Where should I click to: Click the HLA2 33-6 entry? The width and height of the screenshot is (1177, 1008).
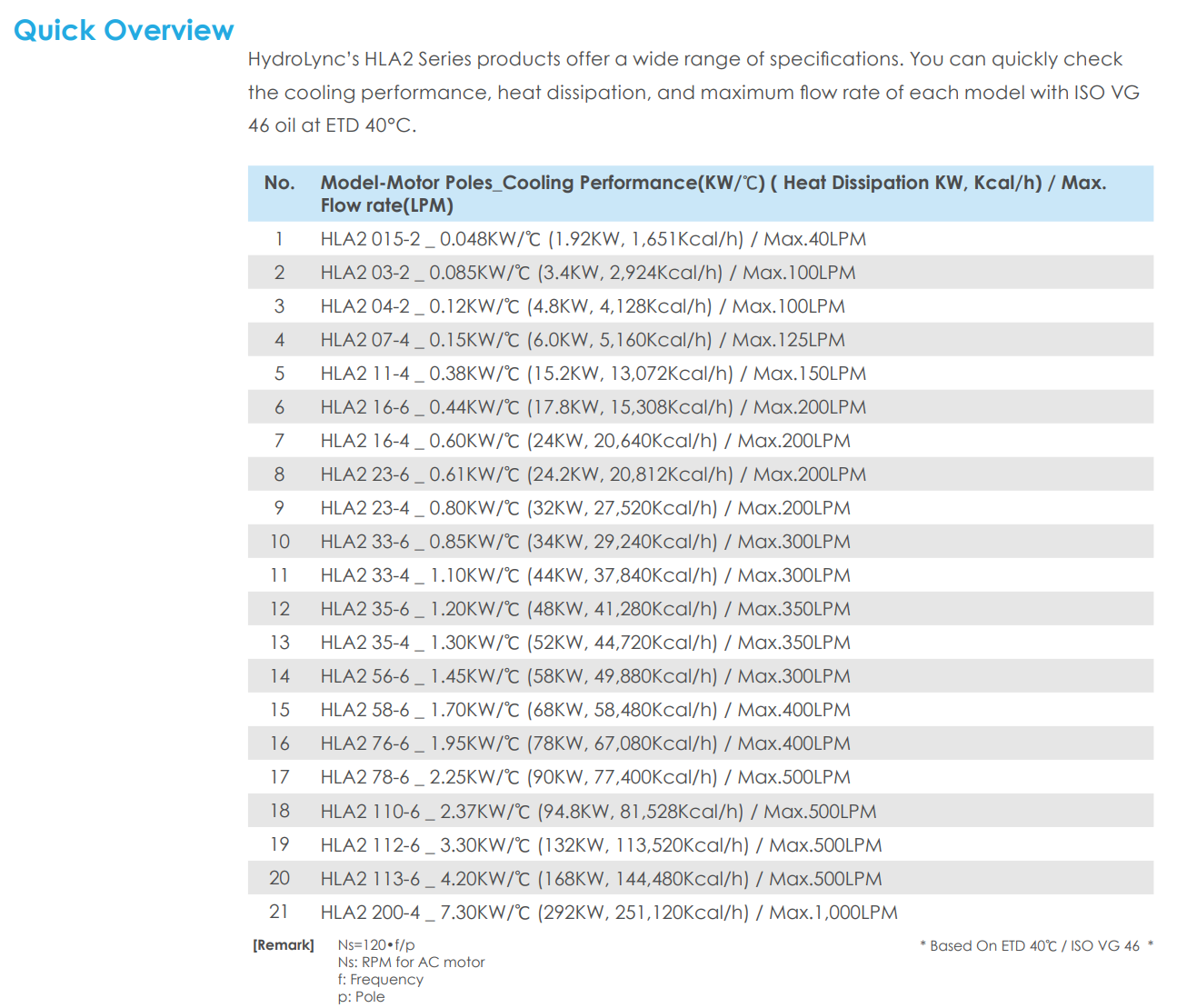[584, 542]
